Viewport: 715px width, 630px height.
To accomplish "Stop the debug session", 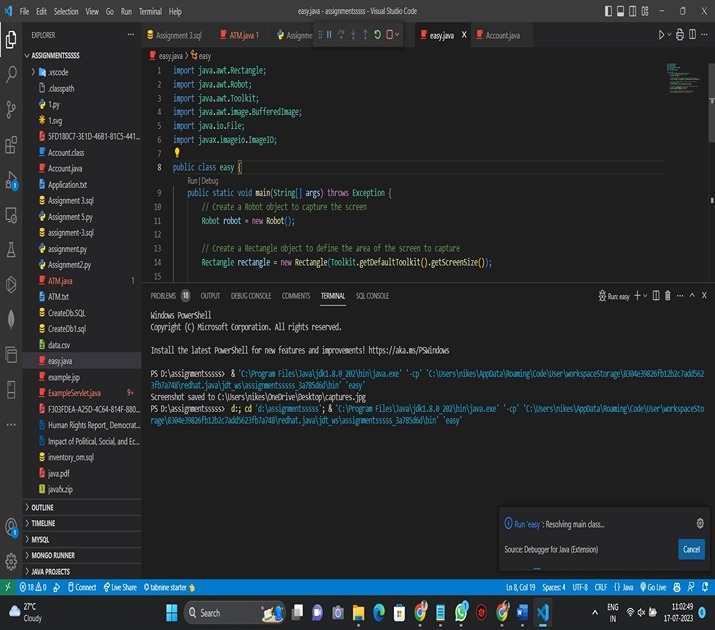I will click(x=389, y=35).
